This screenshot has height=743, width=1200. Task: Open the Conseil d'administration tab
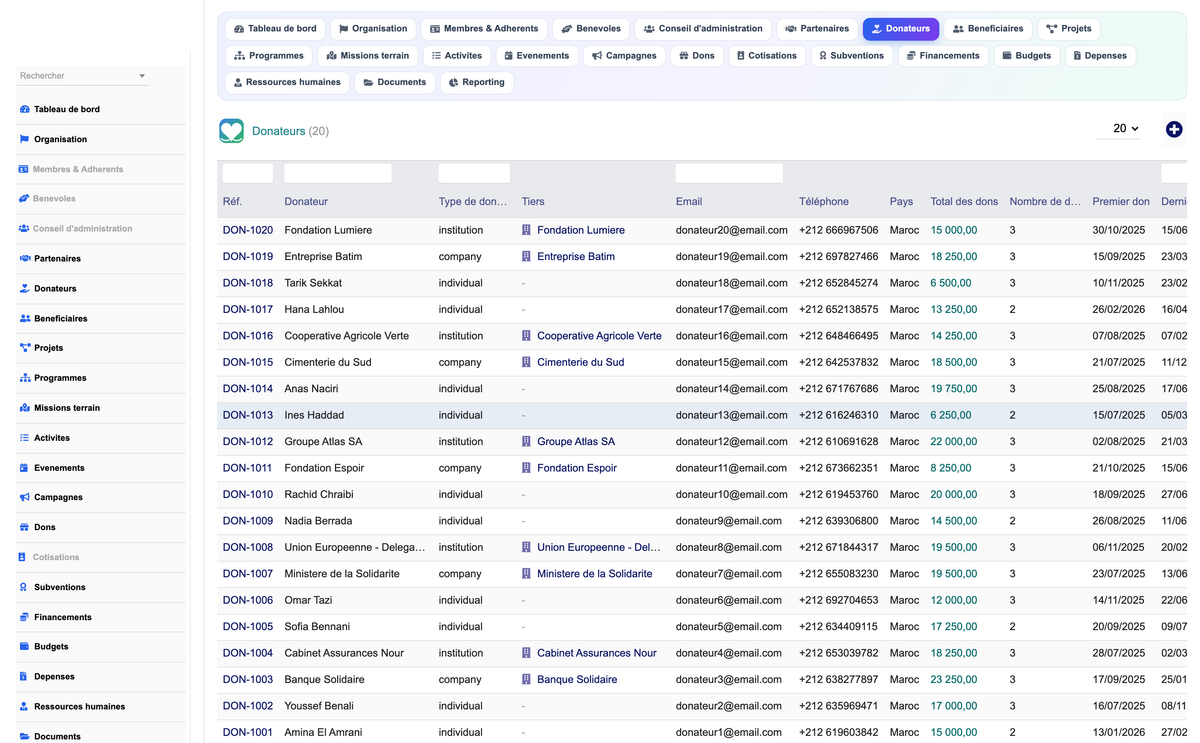[703, 29]
